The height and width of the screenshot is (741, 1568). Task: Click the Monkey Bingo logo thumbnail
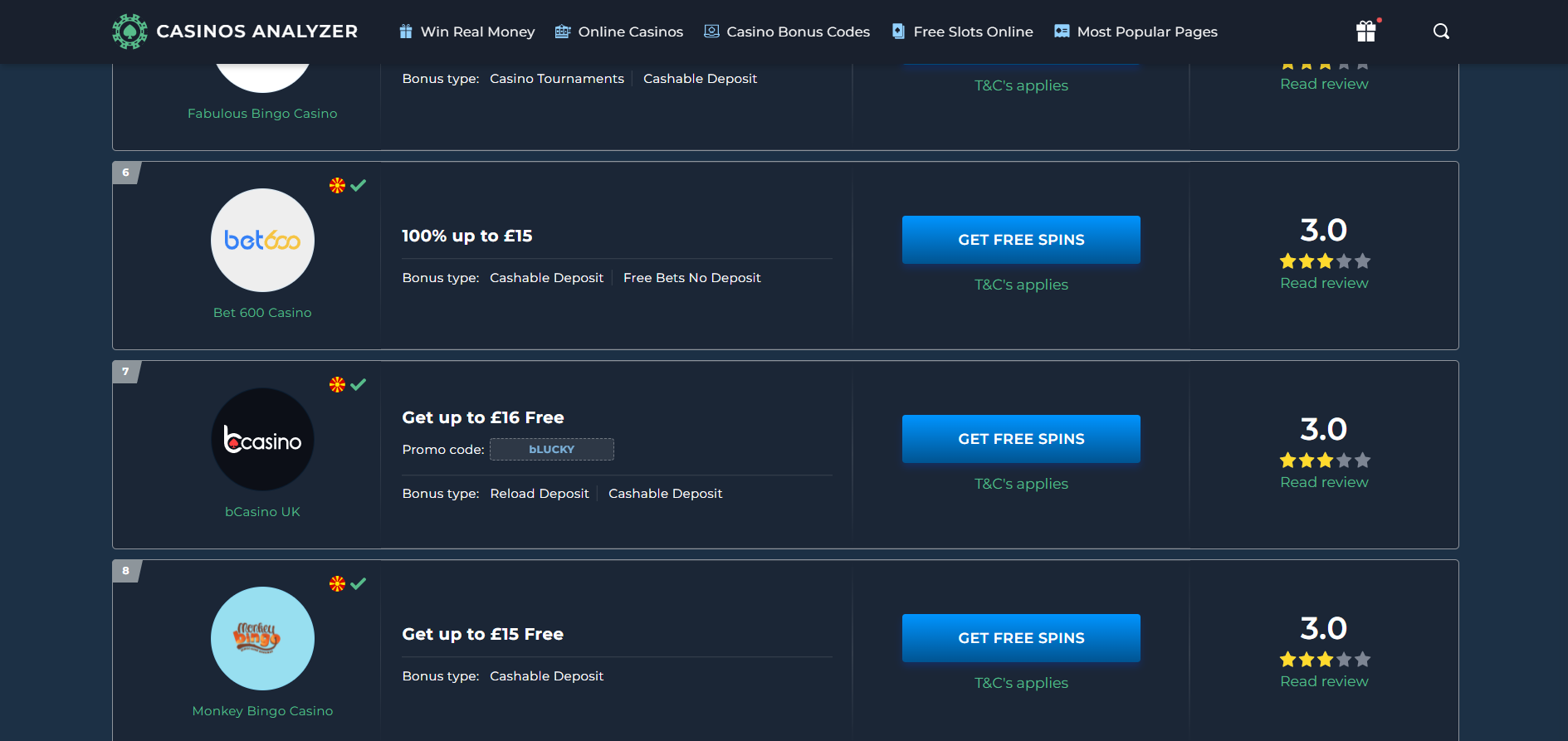point(262,638)
